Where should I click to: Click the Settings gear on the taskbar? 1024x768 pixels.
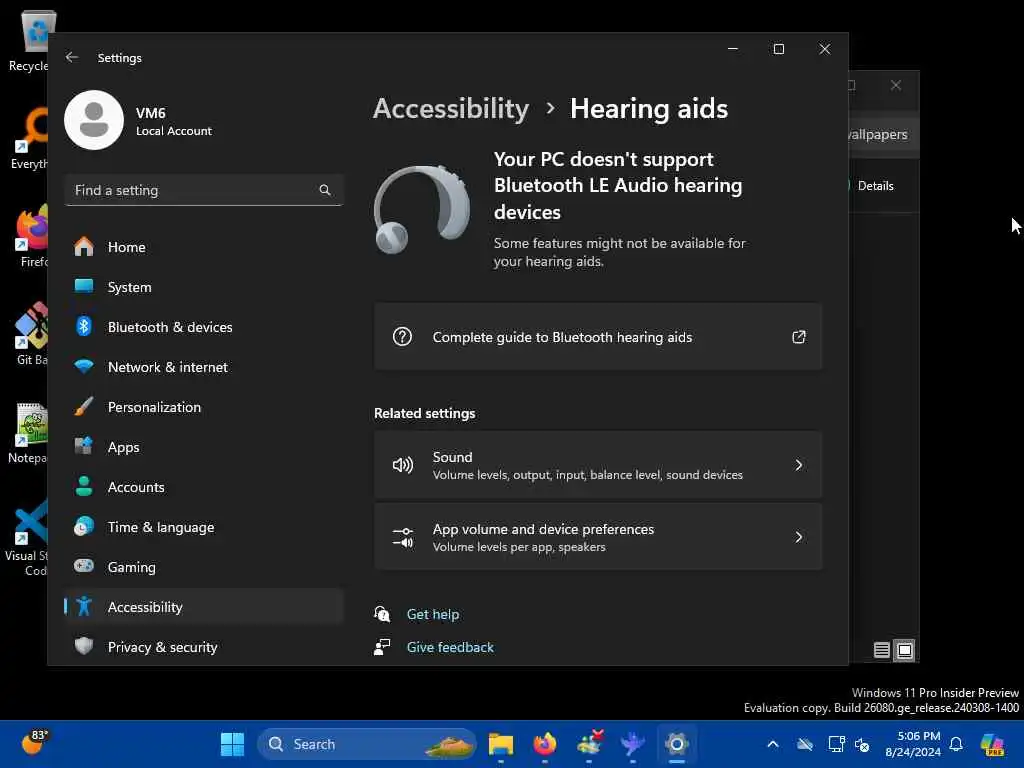677,744
